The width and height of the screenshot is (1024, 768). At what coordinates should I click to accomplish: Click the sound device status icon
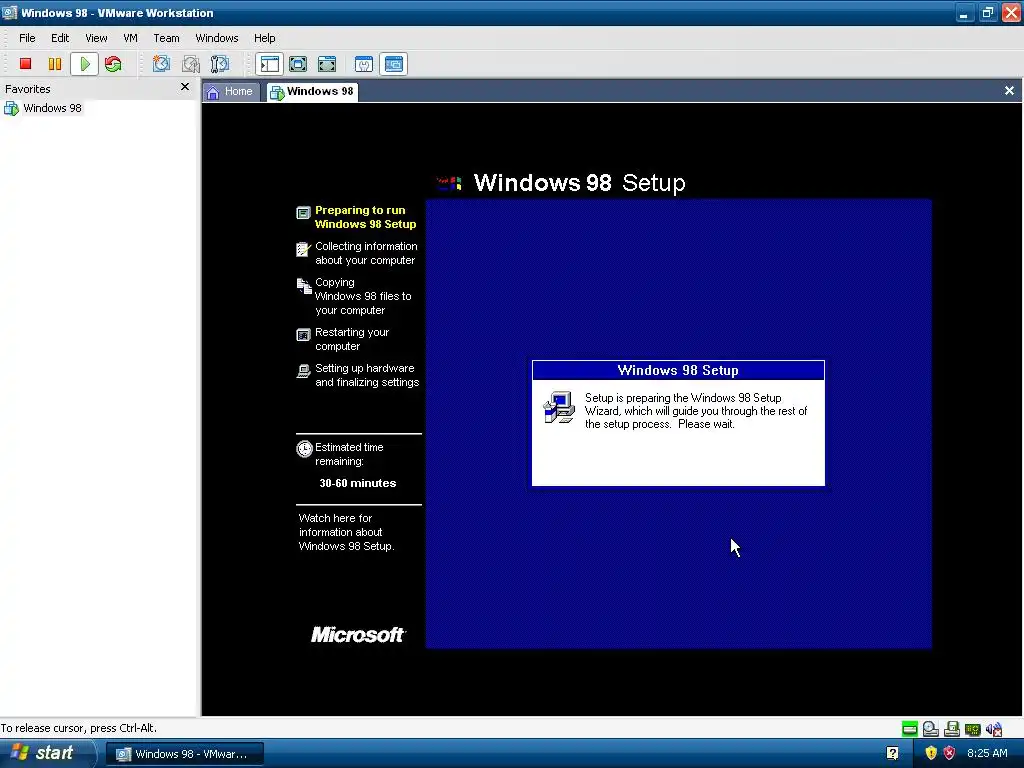(994, 729)
